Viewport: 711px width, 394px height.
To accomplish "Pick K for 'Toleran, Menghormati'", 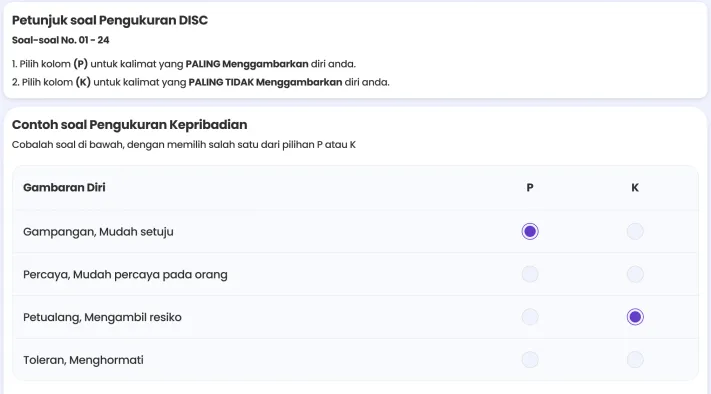I will pos(635,360).
